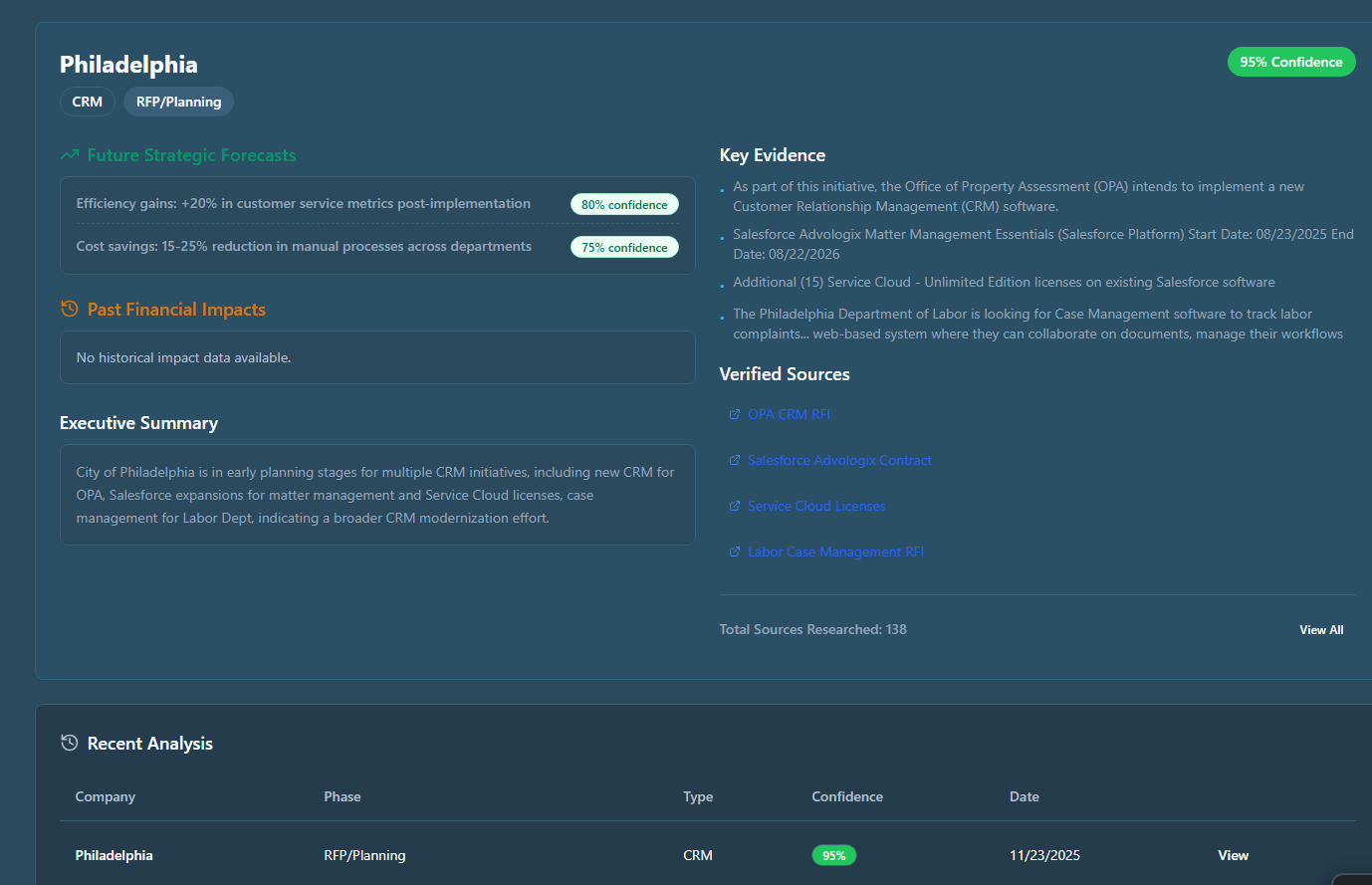Follow the Labor Case Management RFI link
The image size is (1372, 885).
pyautogui.click(x=835, y=553)
